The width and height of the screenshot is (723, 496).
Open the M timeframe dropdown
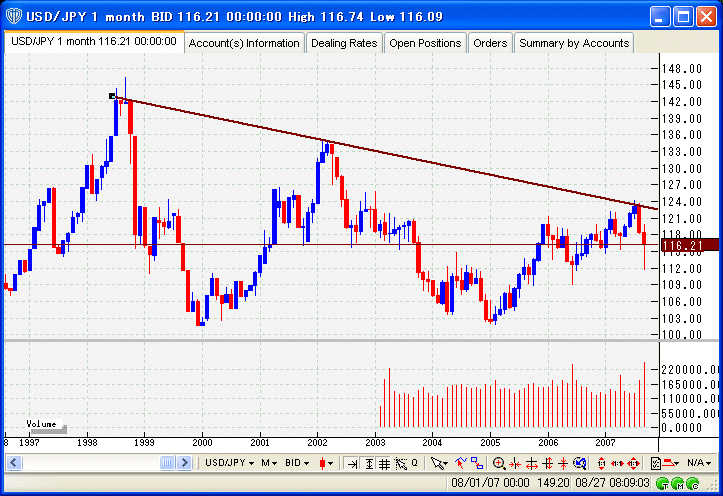(x=269, y=463)
